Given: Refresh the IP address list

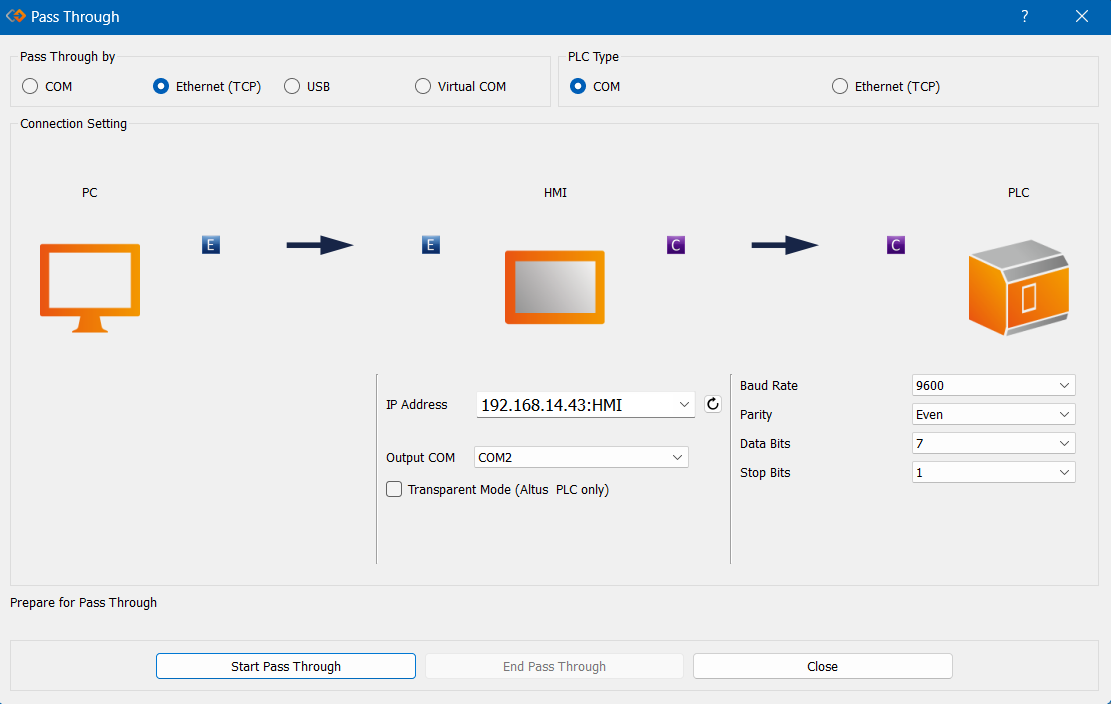Looking at the screenshot, I should [x=712, y=404].
